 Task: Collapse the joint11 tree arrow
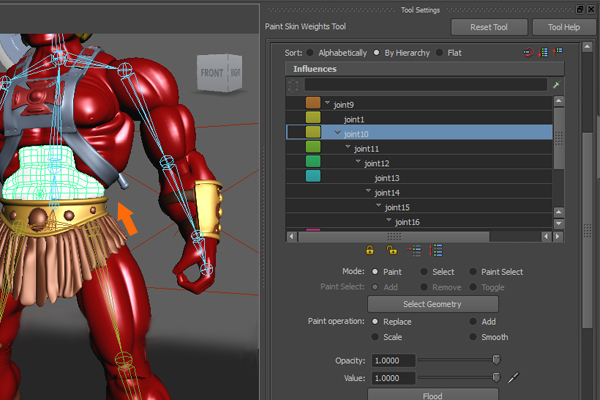pos(347,147)
